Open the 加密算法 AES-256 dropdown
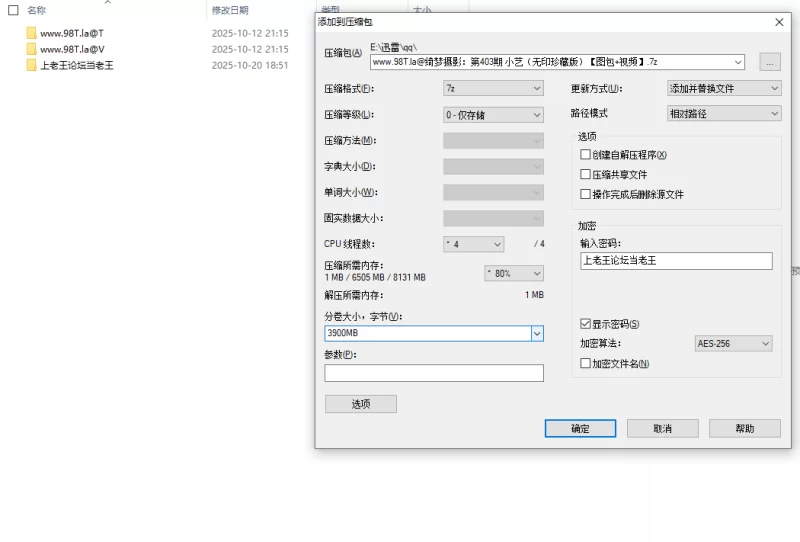The image size is (800, 542). [x=733, y=344]
